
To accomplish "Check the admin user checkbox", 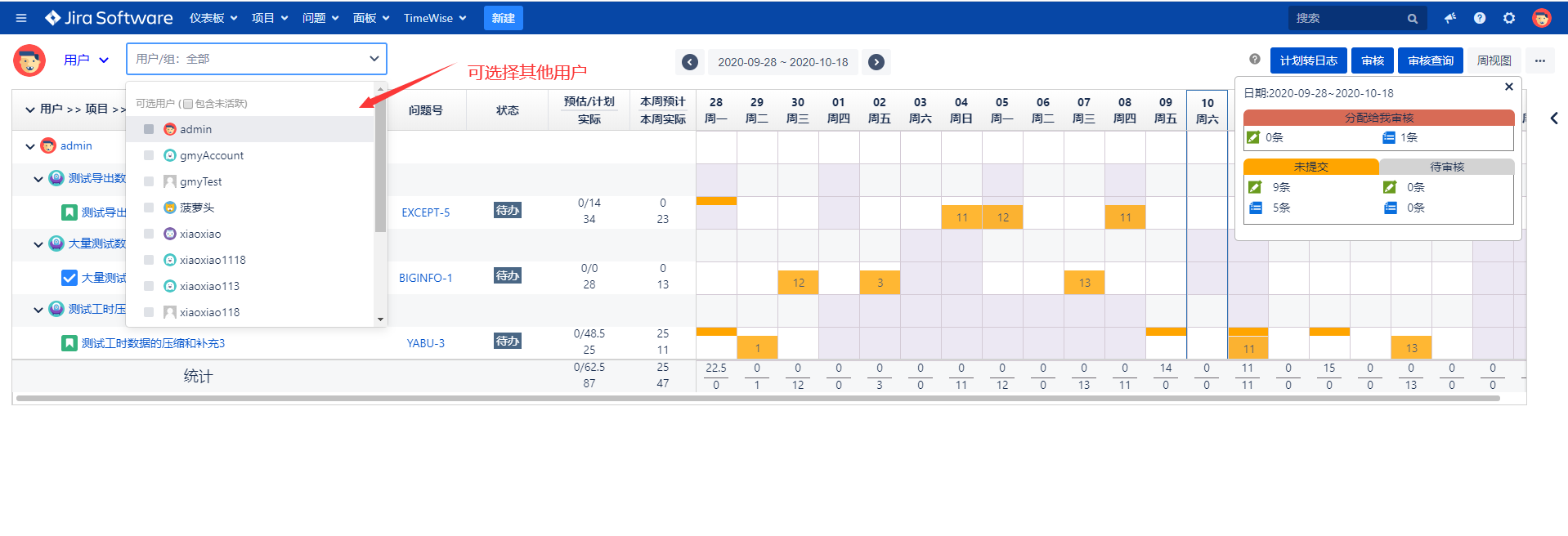I will pos(149,129).
